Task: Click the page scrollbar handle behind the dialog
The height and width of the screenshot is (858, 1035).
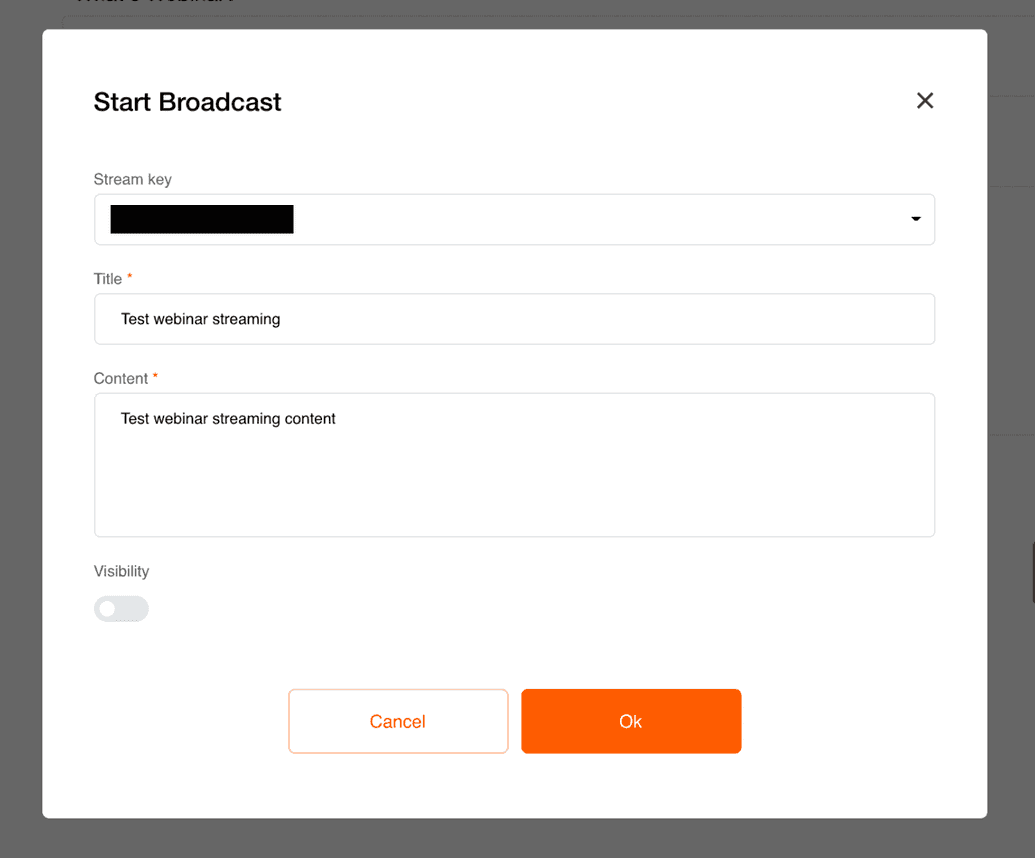Action: [1033, 572]
